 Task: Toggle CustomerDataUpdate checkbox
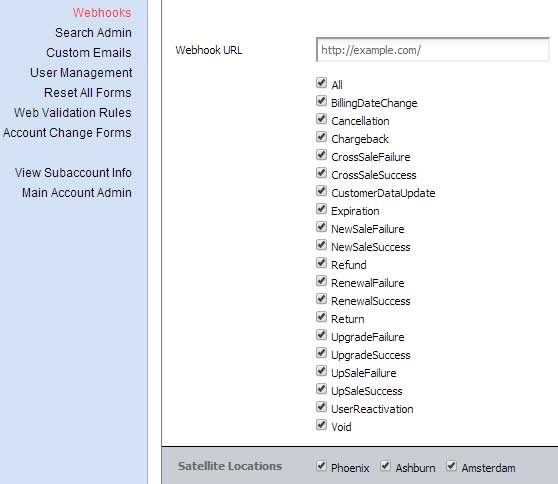pyautogui.click(x=321, y=191)
